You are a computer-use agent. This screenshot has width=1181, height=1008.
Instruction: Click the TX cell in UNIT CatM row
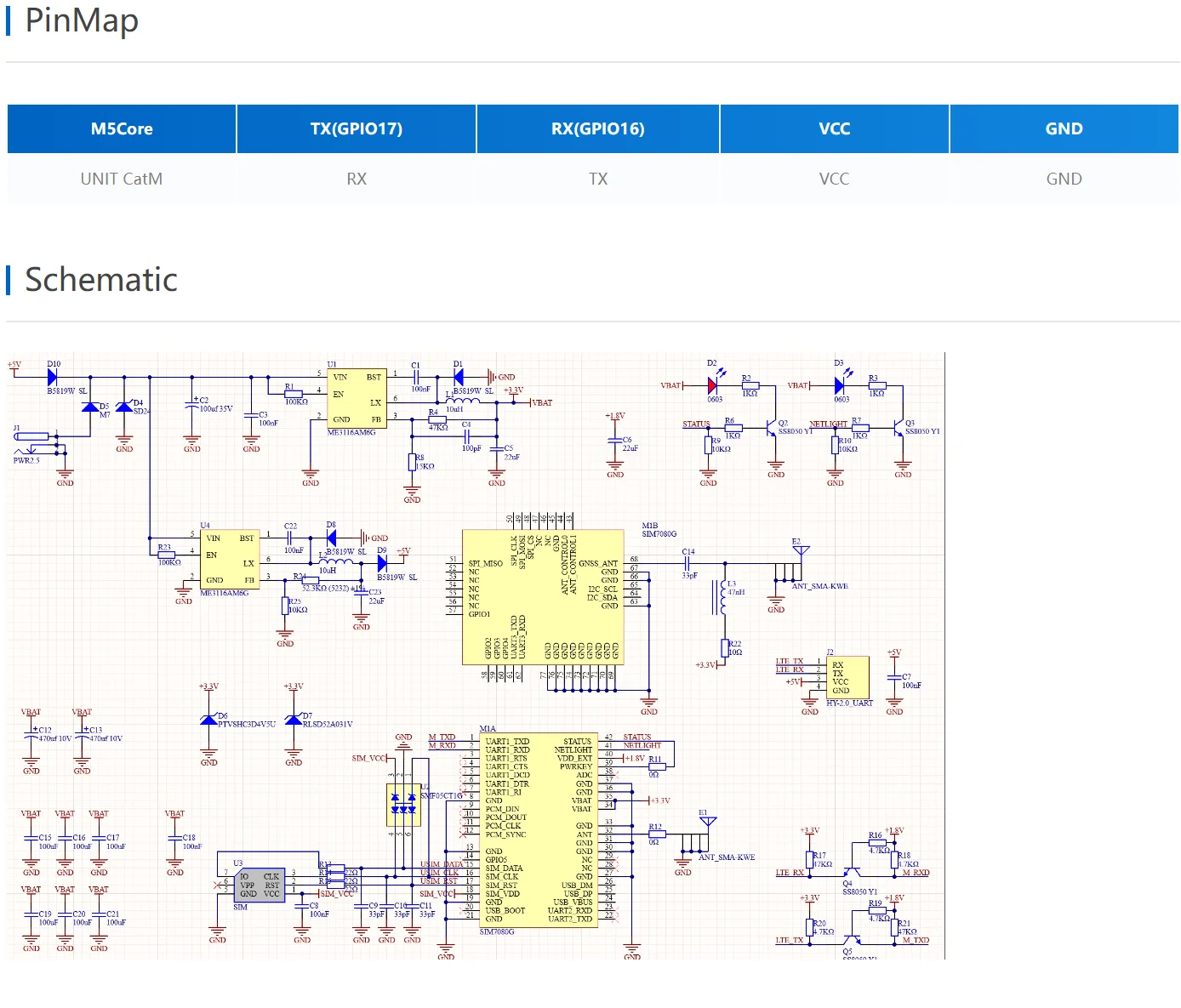coord(598,179)
